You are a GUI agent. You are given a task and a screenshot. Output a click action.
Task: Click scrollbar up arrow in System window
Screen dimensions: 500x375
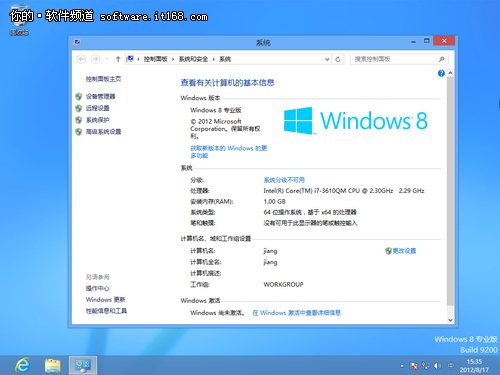pyautogui.click(x=450, y=73)
